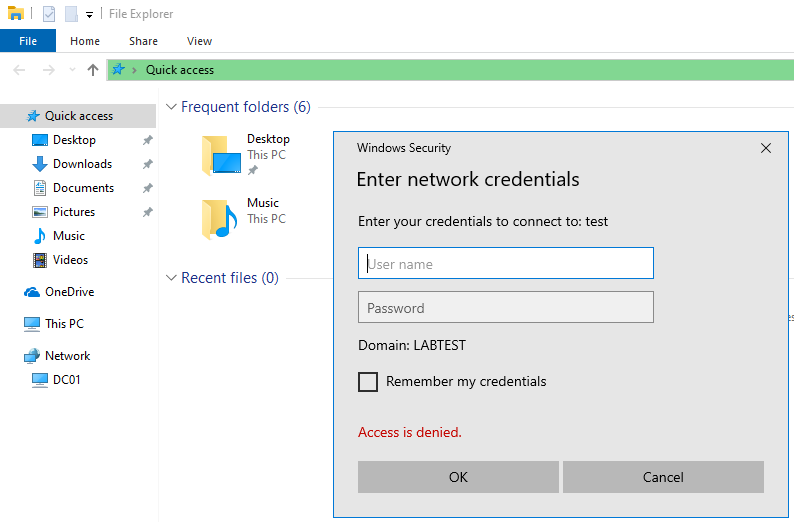Open the Quick Access Toolbar customize dropdown

90,15
